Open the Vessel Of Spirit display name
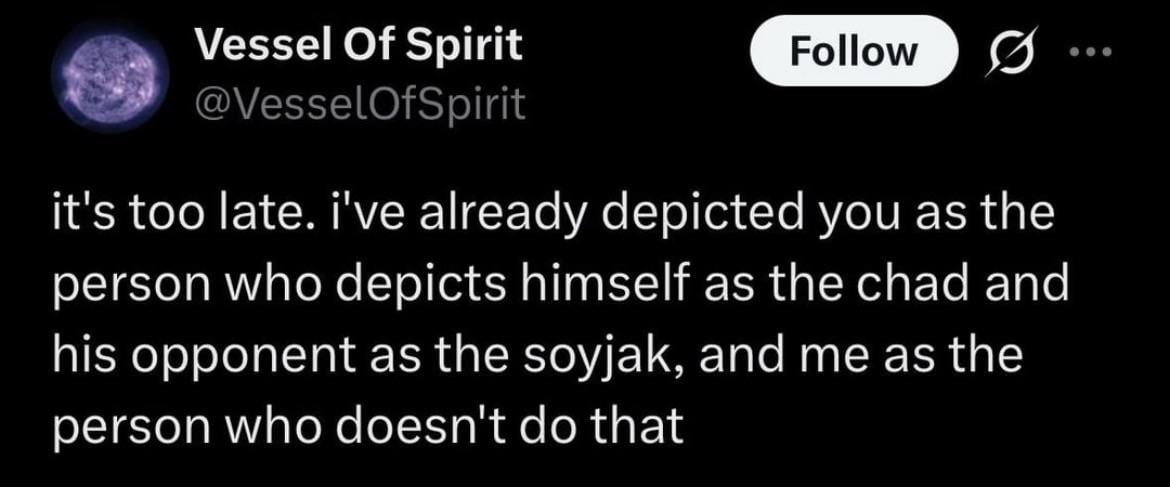The height and width of the screenshot is (487, 1170). tap(357, 45)
